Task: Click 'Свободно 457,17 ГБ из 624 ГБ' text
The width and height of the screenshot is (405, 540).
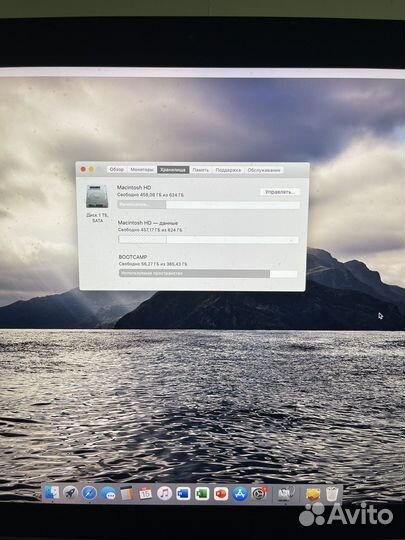Action: point(150,230)
